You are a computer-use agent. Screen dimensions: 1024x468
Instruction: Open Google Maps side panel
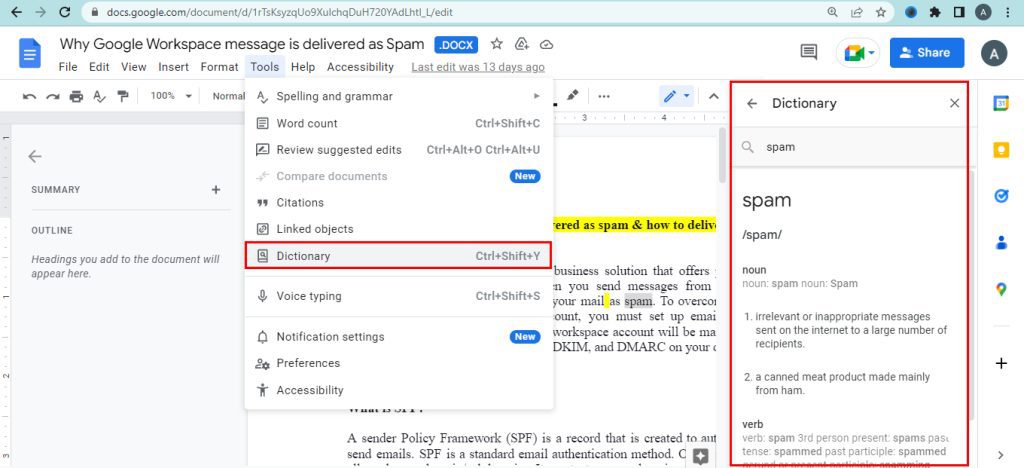click(x=1001, y=289)
